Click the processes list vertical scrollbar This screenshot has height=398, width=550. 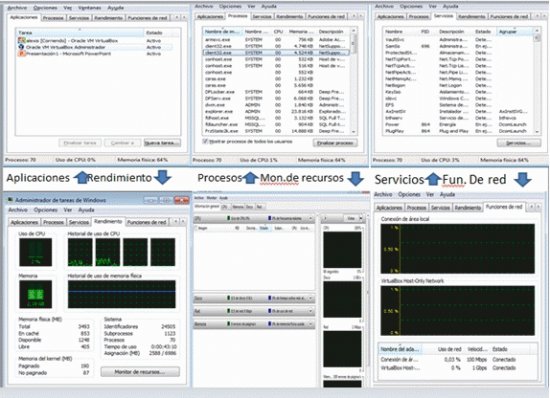354,81
